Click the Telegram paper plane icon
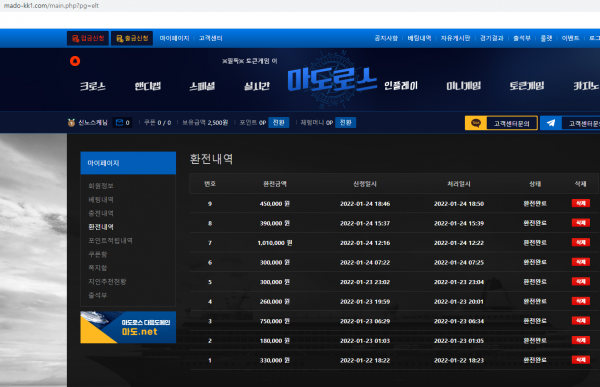 click(x=551, y=123)
